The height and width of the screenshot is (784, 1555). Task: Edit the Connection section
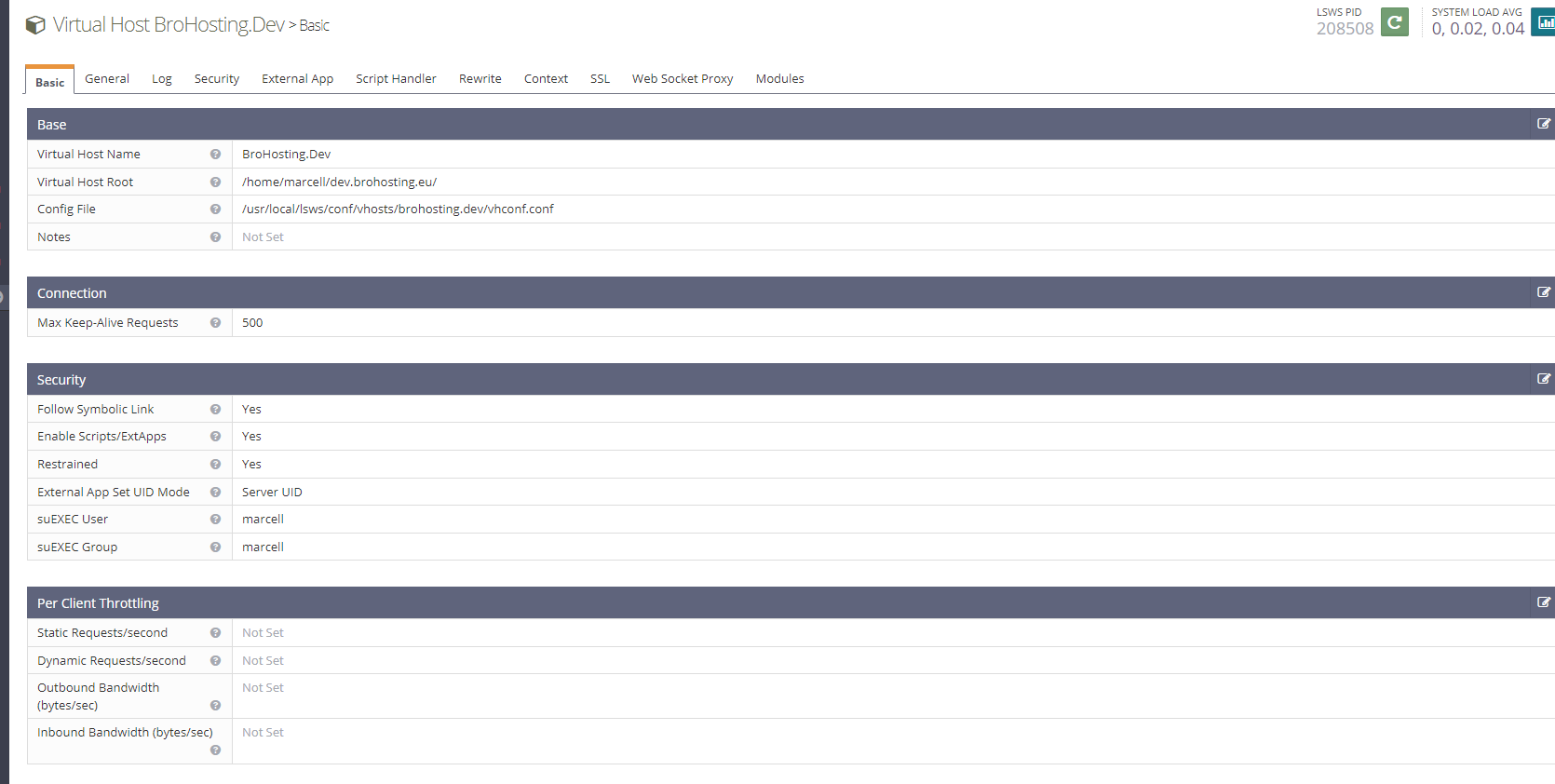pyautogui.click(x=1543, y=292)
